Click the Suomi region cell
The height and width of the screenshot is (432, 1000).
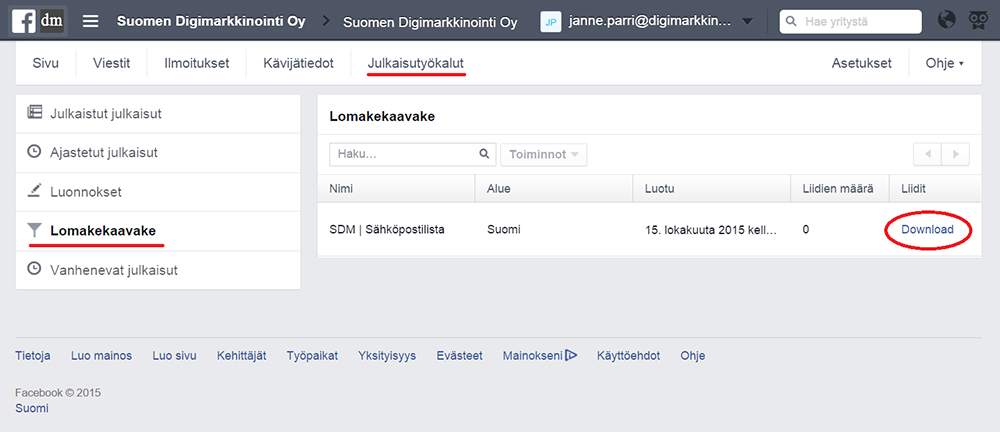[504, 230]
